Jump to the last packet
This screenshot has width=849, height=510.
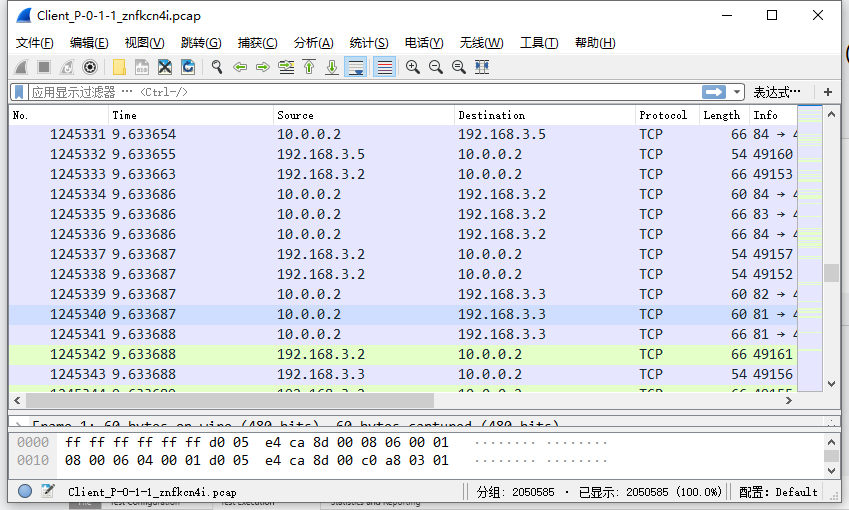[332, 67]
